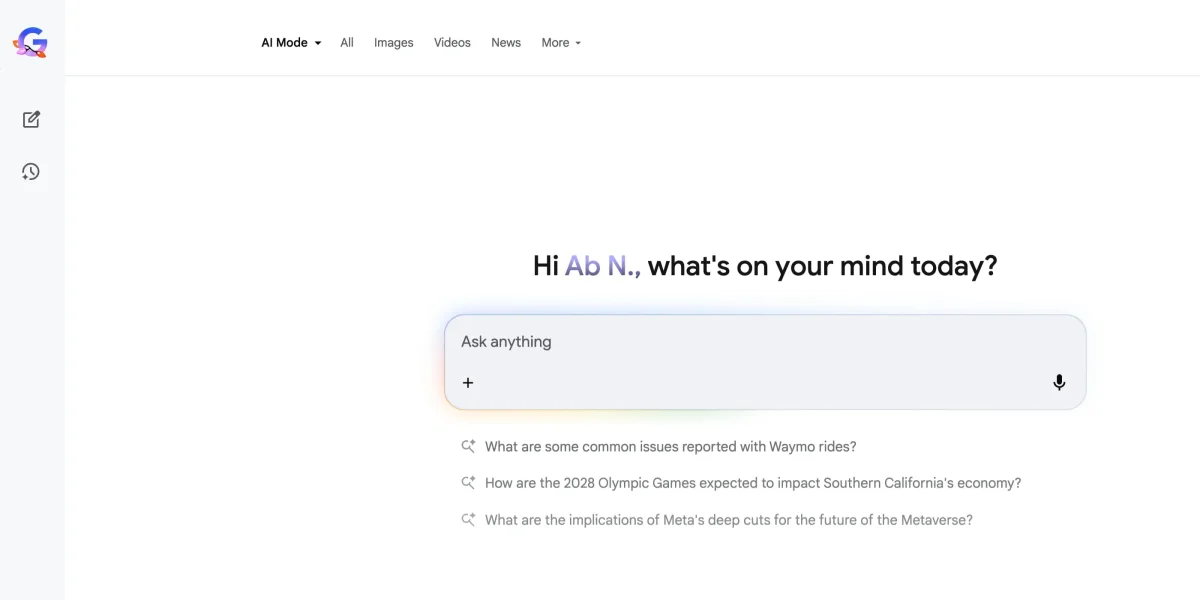Select the Waymo rides suggested question

coord(670,446)
